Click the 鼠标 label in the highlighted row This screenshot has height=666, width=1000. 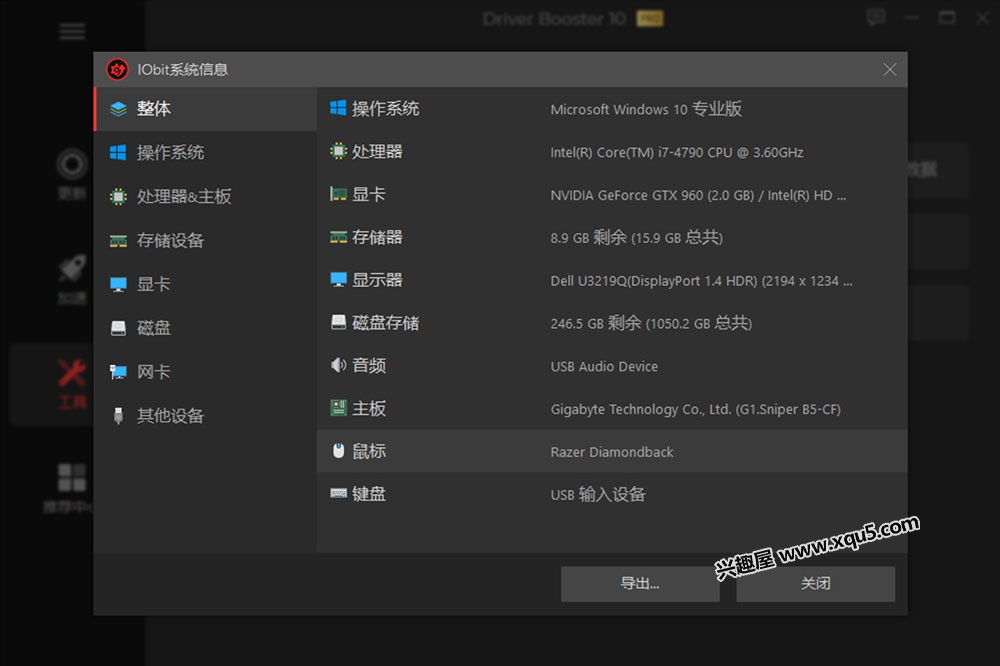click(369, 451)
